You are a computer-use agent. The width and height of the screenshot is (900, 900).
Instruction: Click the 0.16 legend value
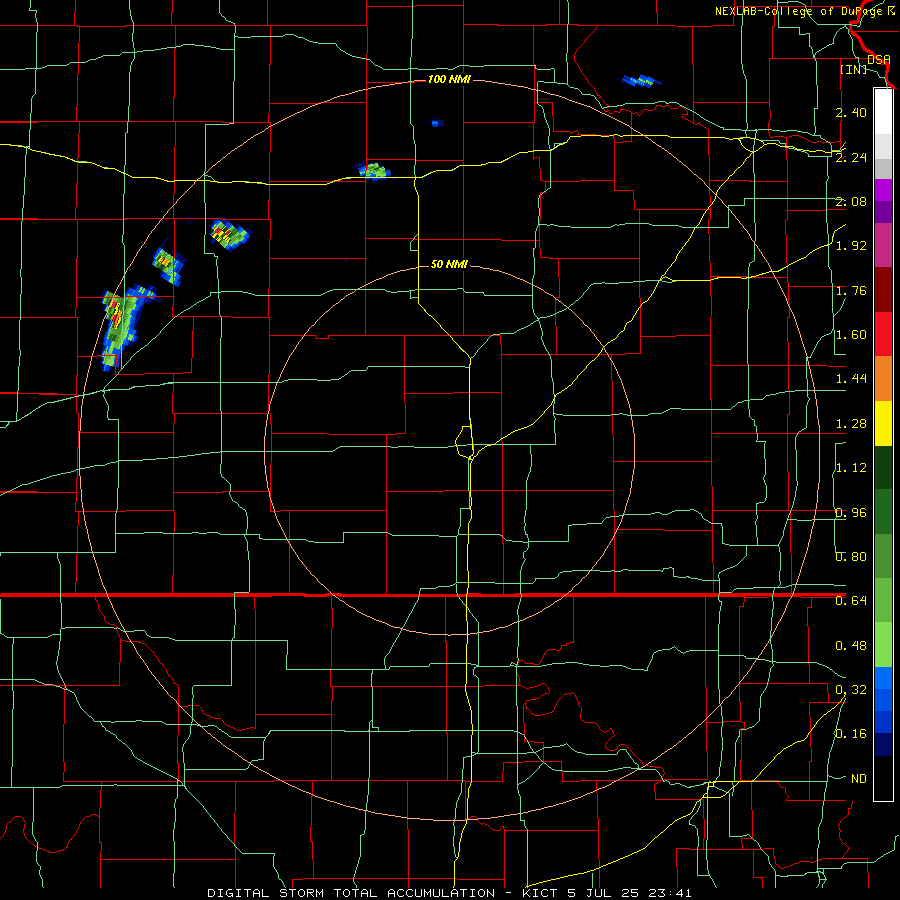point(851,734)
